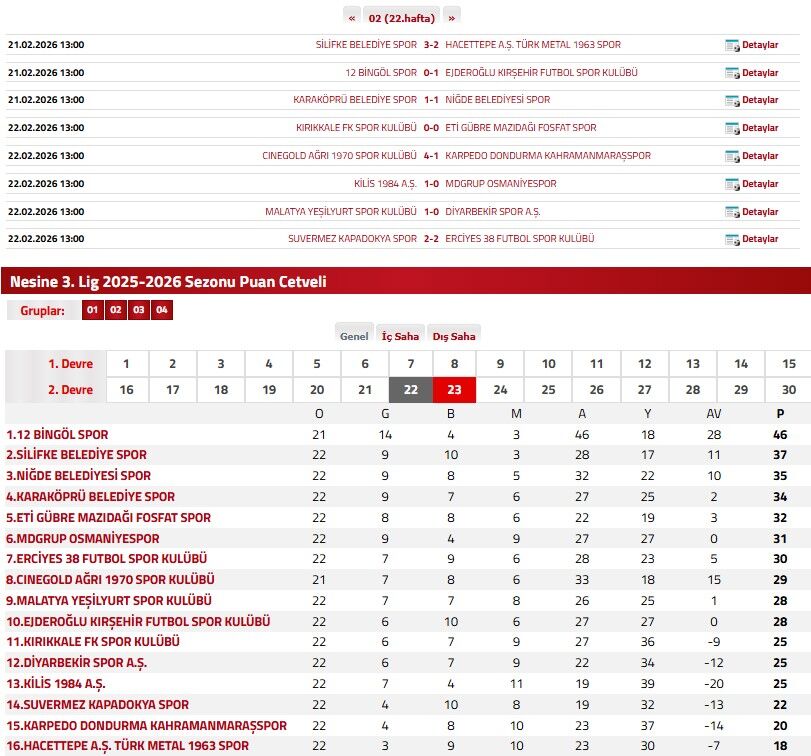Open Niğde Belediyesi Spor in match list
This screenshot has height=756, width=811.
click(x=498, y=100)
